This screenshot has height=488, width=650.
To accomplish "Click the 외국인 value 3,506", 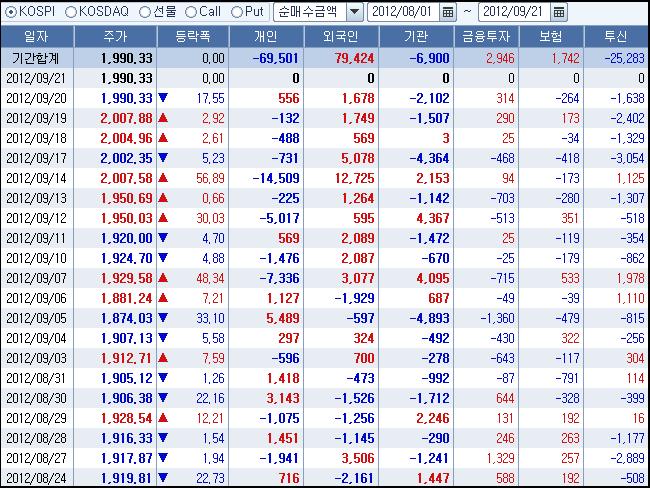I will coord(358,458).
